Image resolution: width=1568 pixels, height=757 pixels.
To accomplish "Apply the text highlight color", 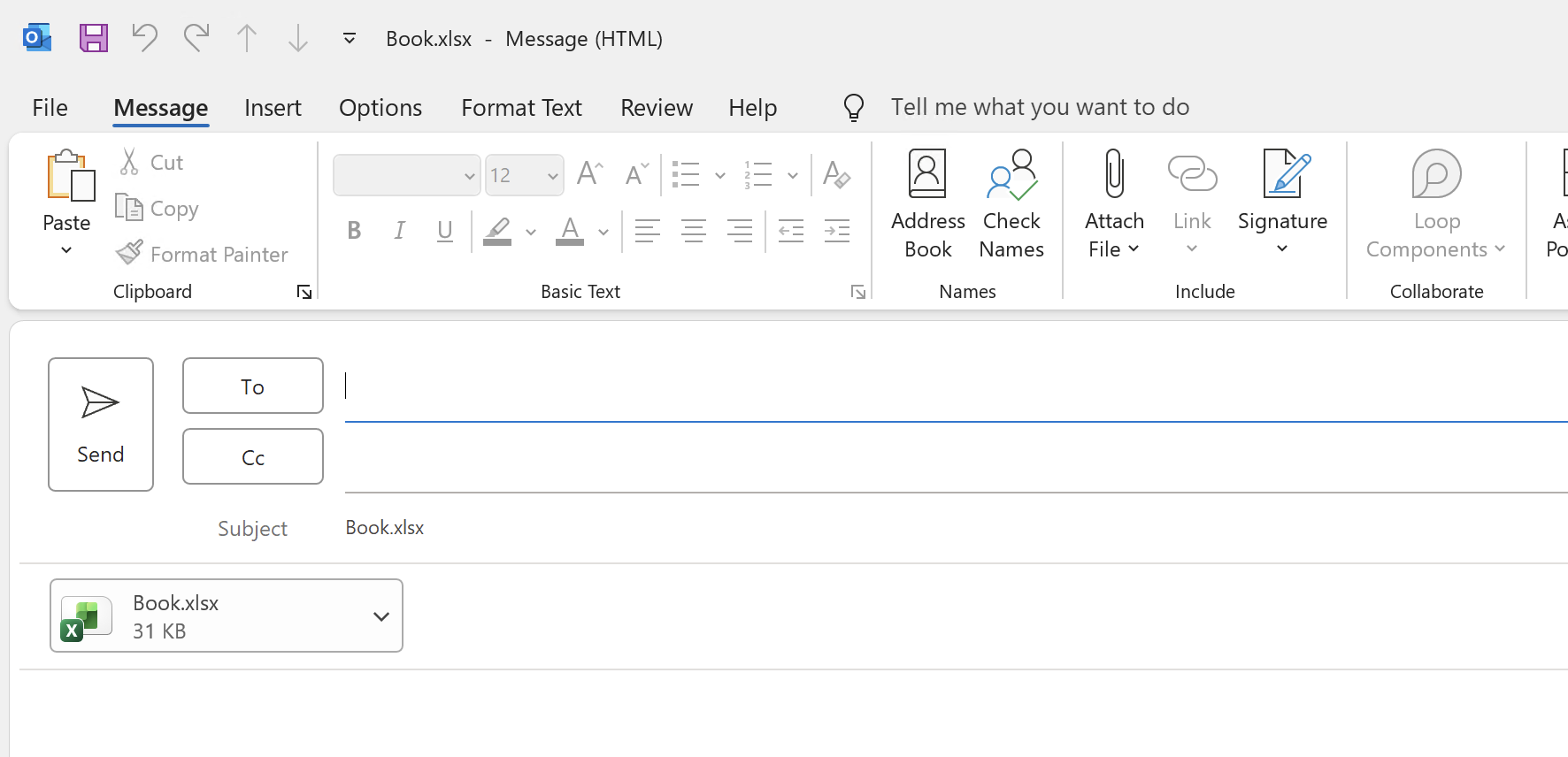I will (x=498, y=231).
